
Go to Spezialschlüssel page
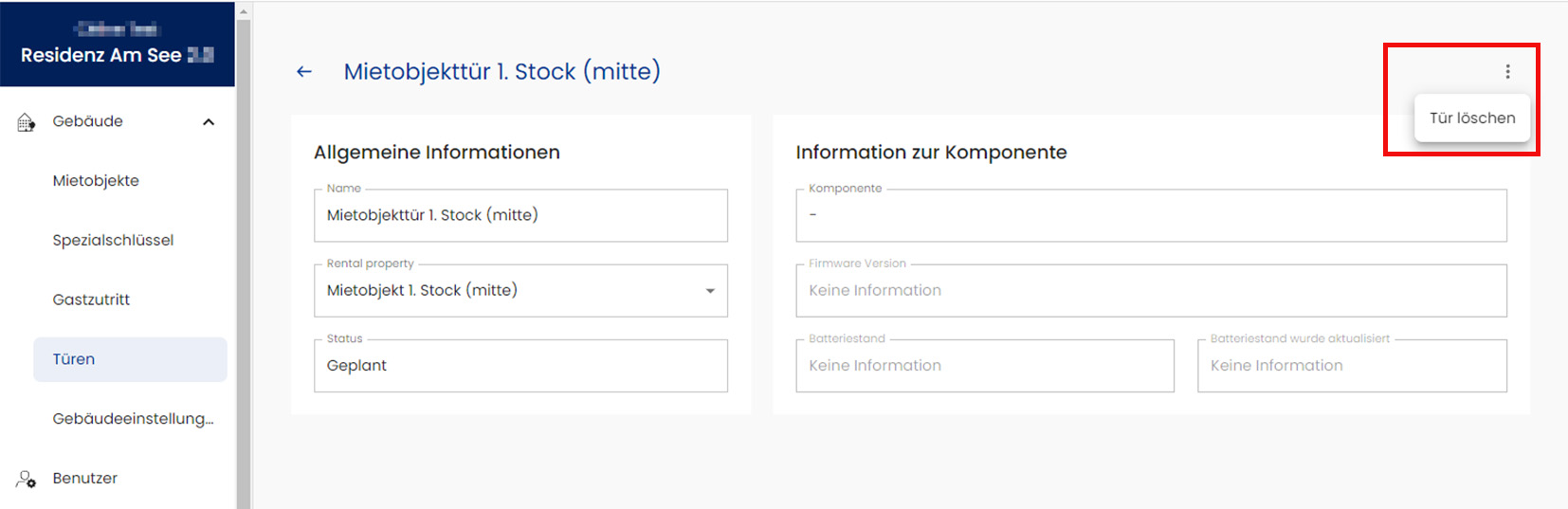pos(113,241)
